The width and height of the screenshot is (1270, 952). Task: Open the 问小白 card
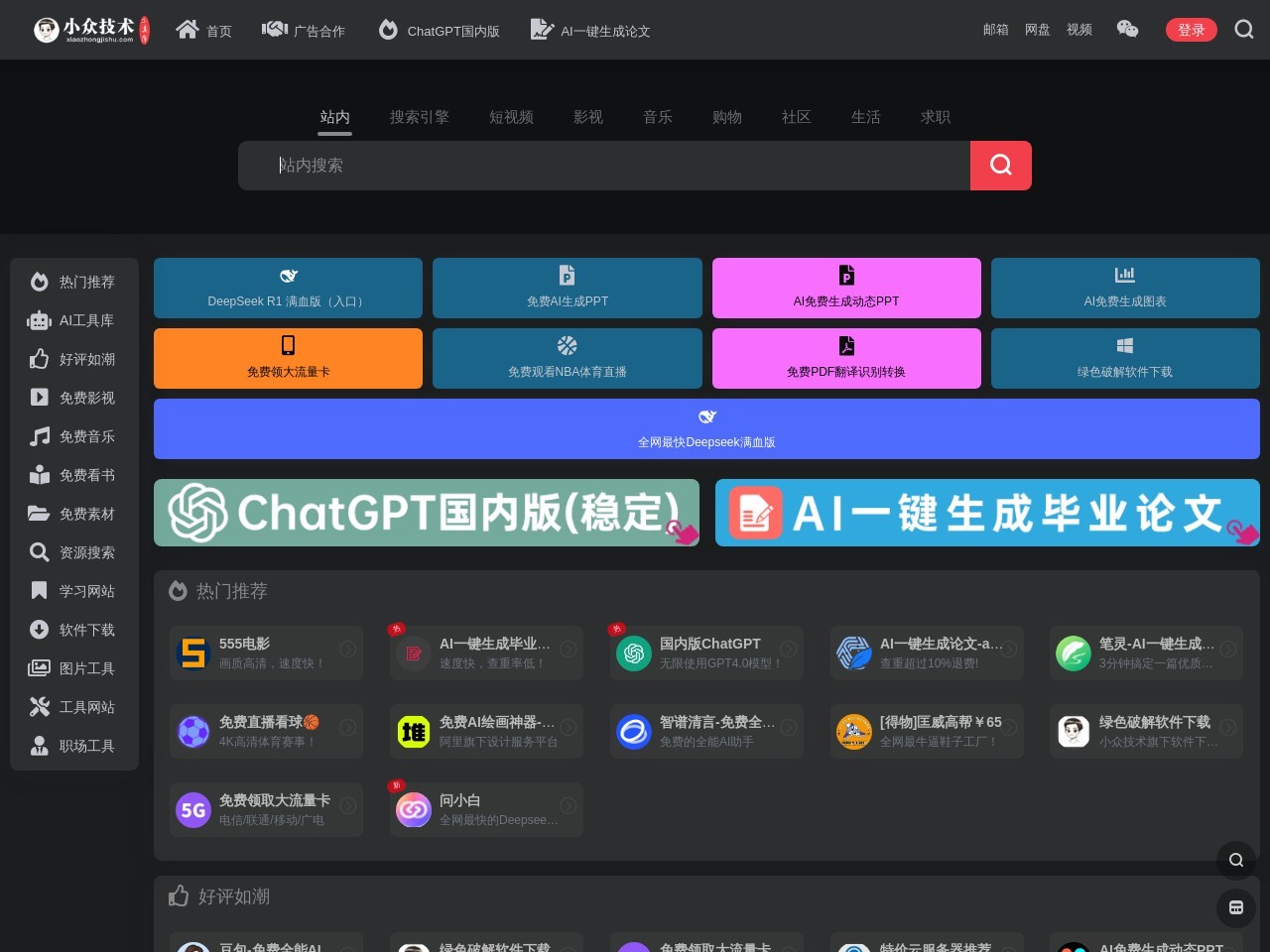coord(486,810)
